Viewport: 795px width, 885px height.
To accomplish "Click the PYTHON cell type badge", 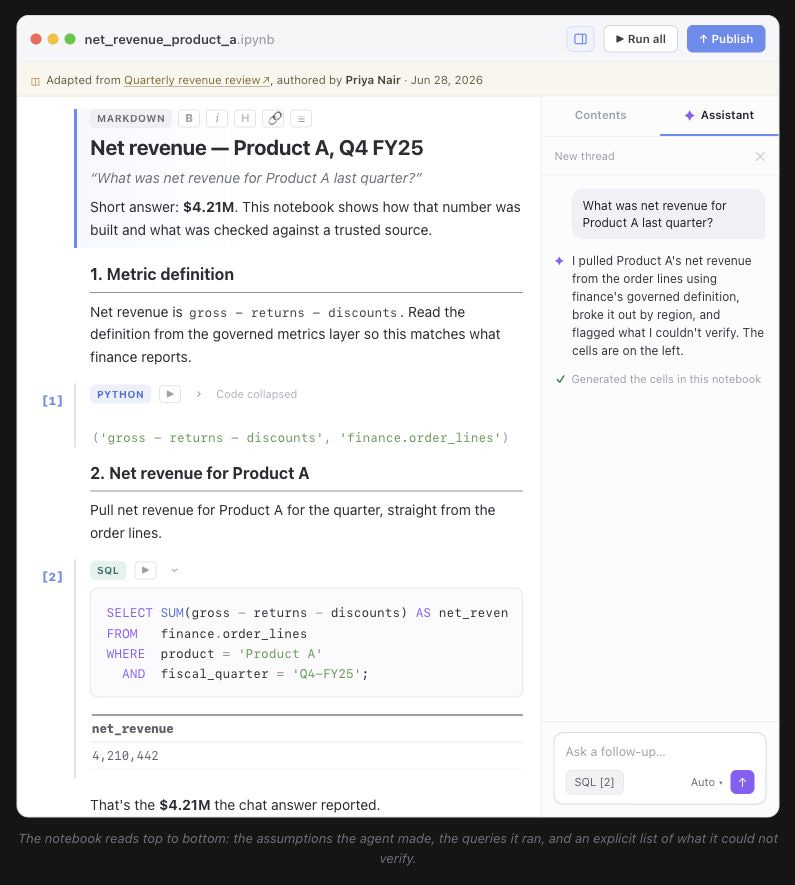I will point(120,394).
